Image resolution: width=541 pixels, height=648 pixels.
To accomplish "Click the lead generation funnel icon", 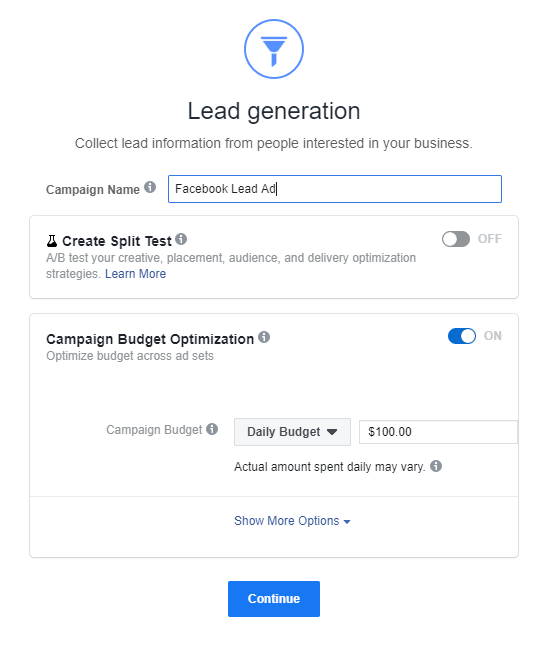I will 274,49.
